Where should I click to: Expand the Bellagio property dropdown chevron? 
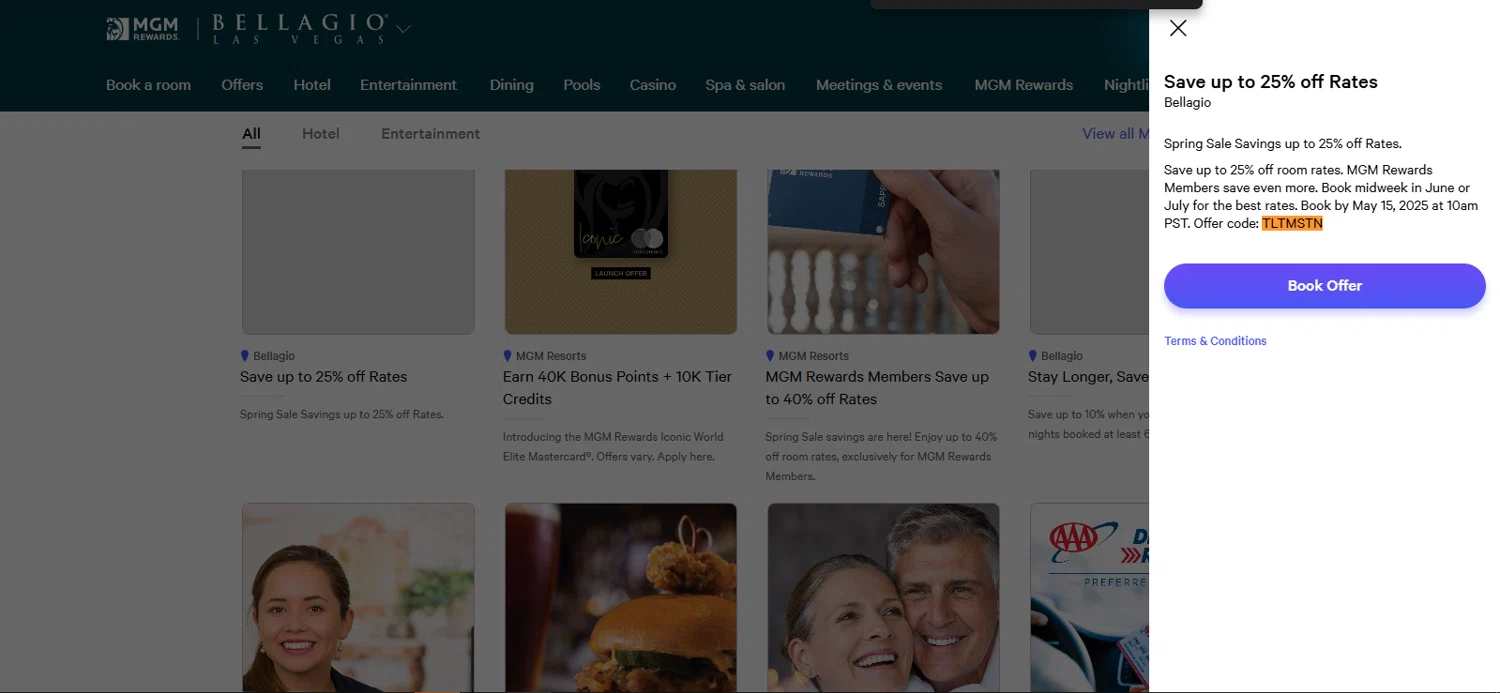[403, 29]
